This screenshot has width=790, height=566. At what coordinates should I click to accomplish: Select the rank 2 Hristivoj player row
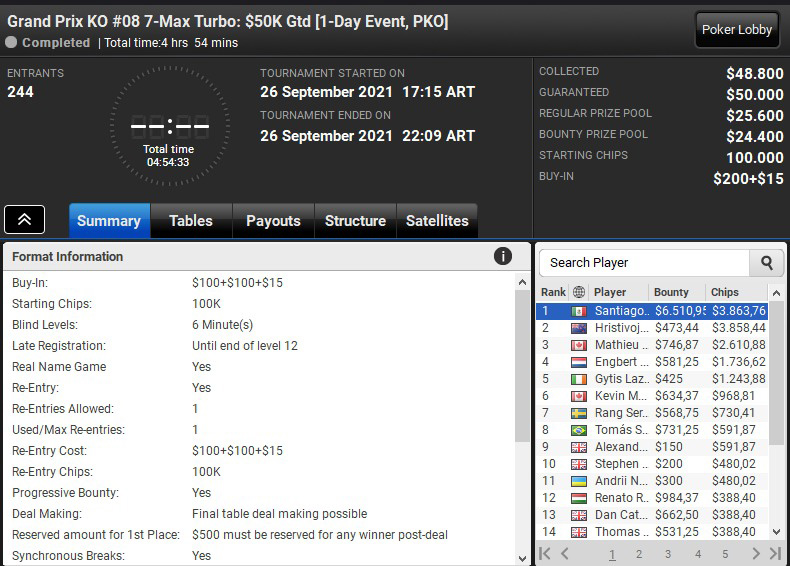coord(652,328)
